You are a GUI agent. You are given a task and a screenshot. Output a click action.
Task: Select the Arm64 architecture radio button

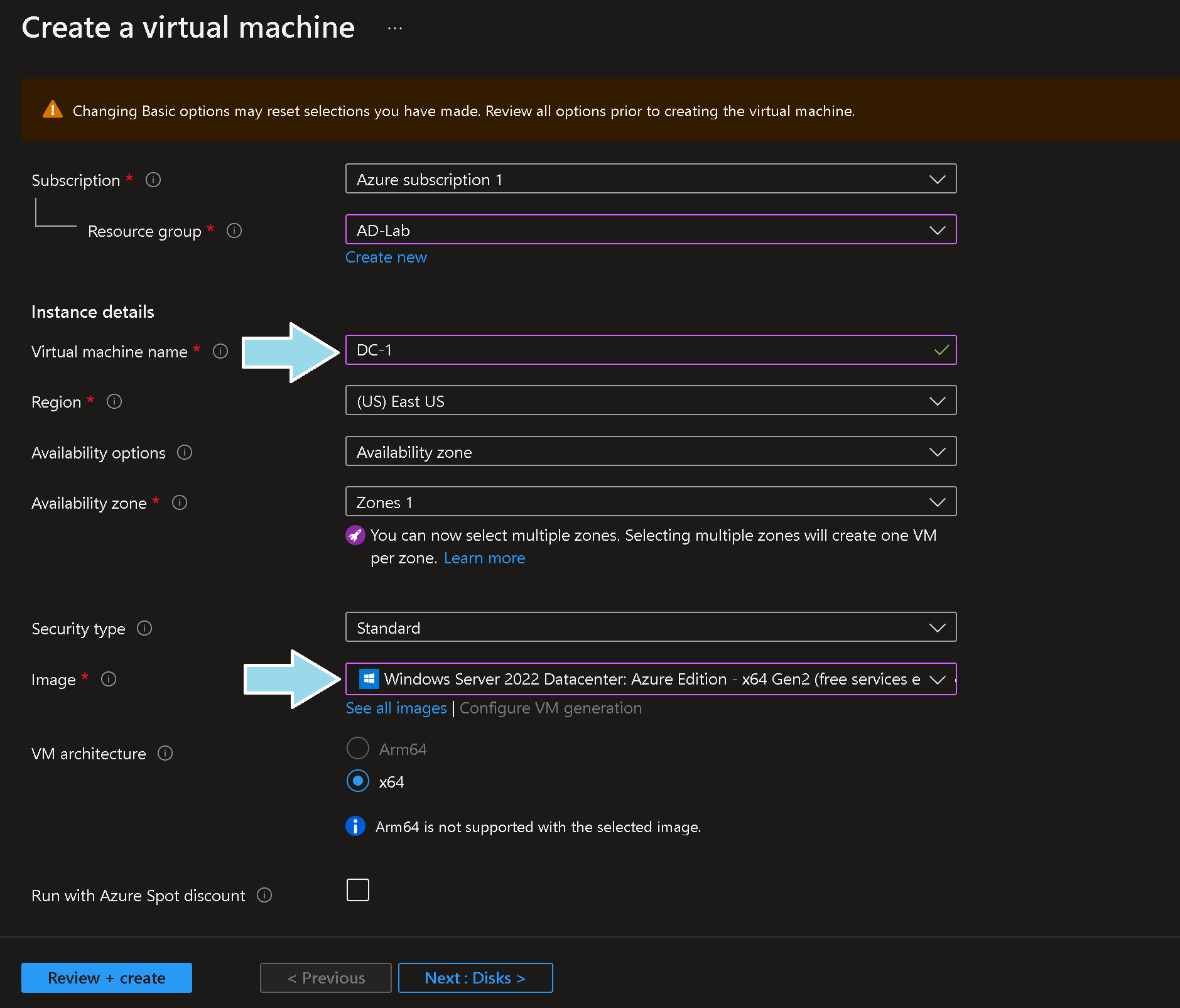point(358,749)
